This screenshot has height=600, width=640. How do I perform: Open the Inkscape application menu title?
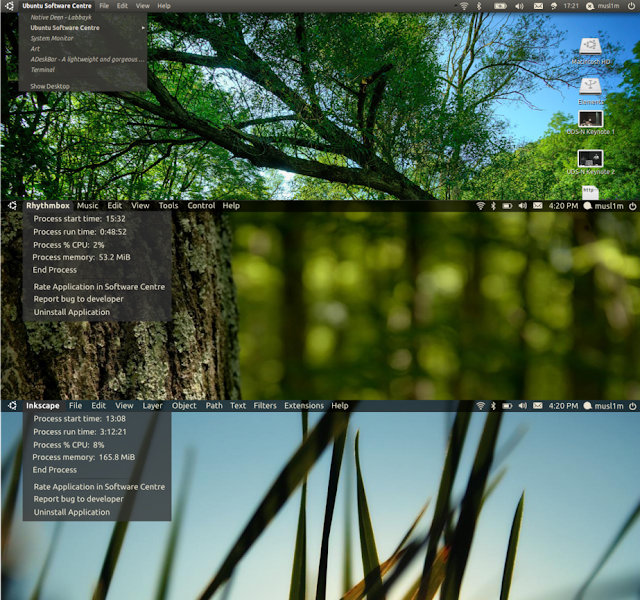(x=43, y=406)
